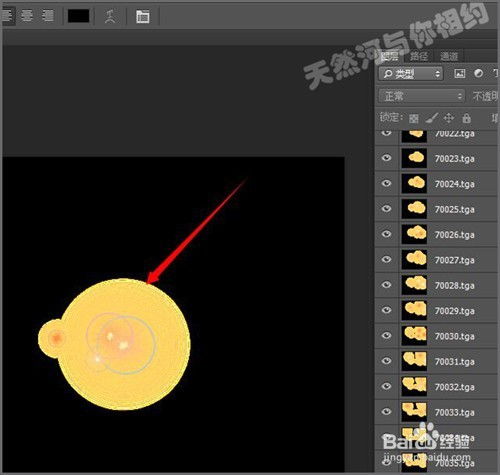This screenshot has height=475, width=500.
Task: Switch to the 通道 tab
Action: (449, 56)
